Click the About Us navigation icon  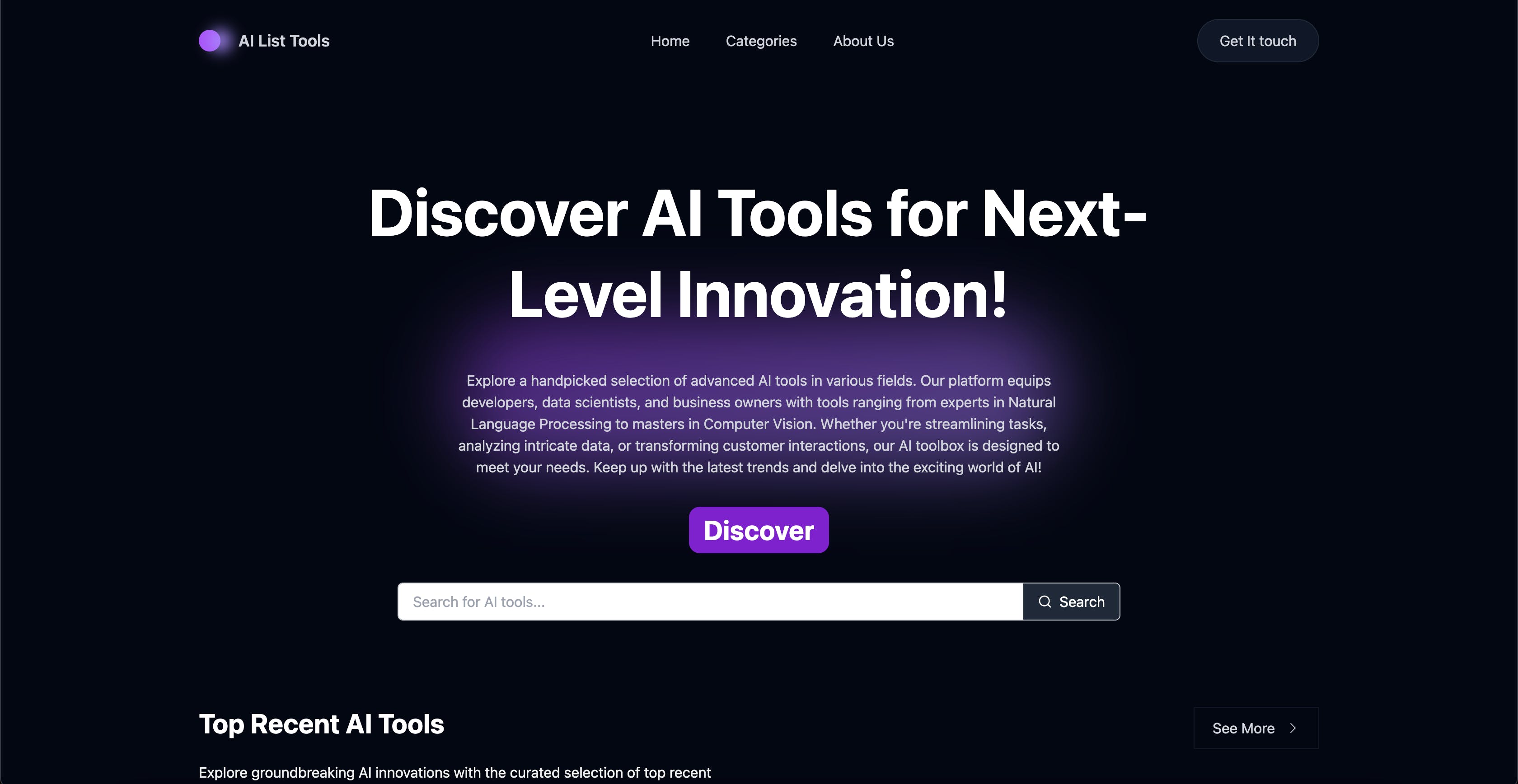coord(863,40)
